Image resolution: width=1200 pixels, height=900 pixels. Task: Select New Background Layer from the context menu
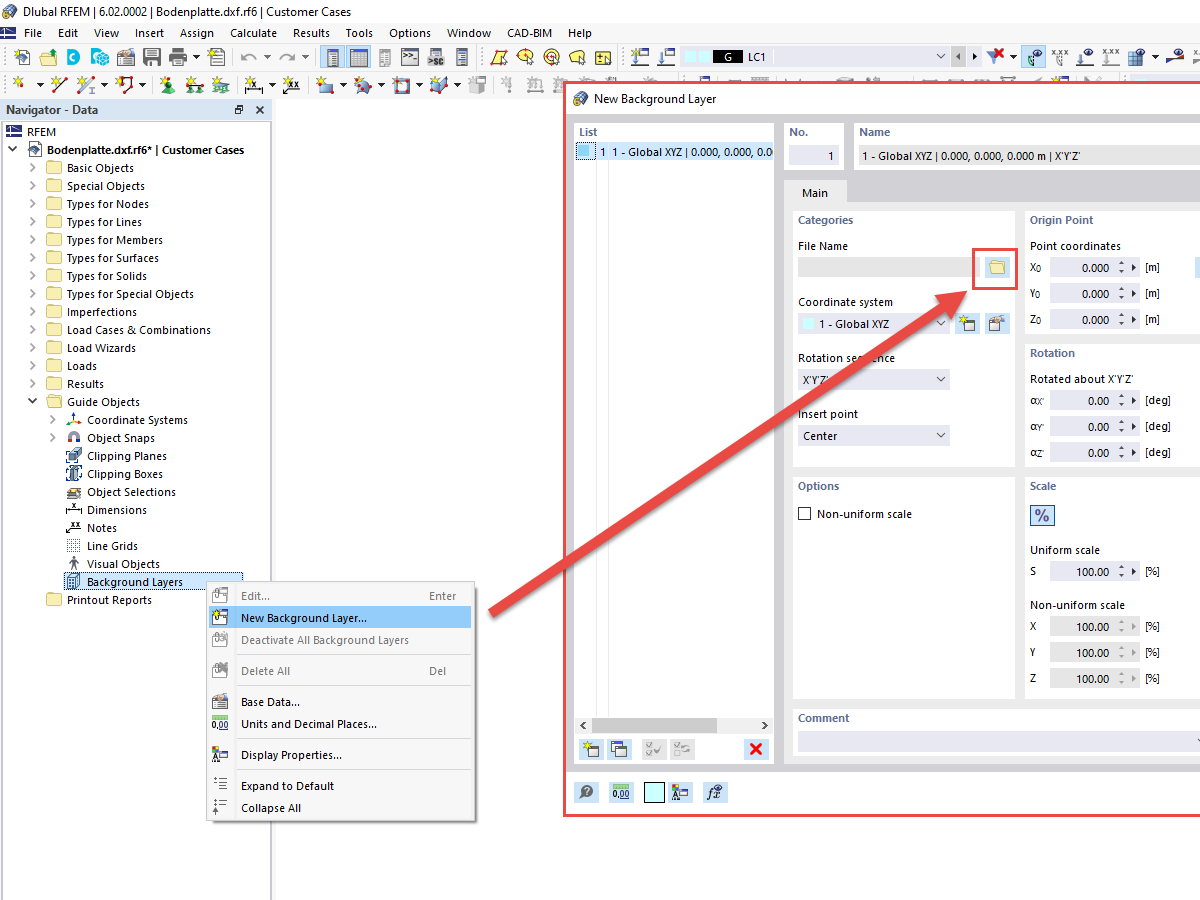tap(305, 617)
